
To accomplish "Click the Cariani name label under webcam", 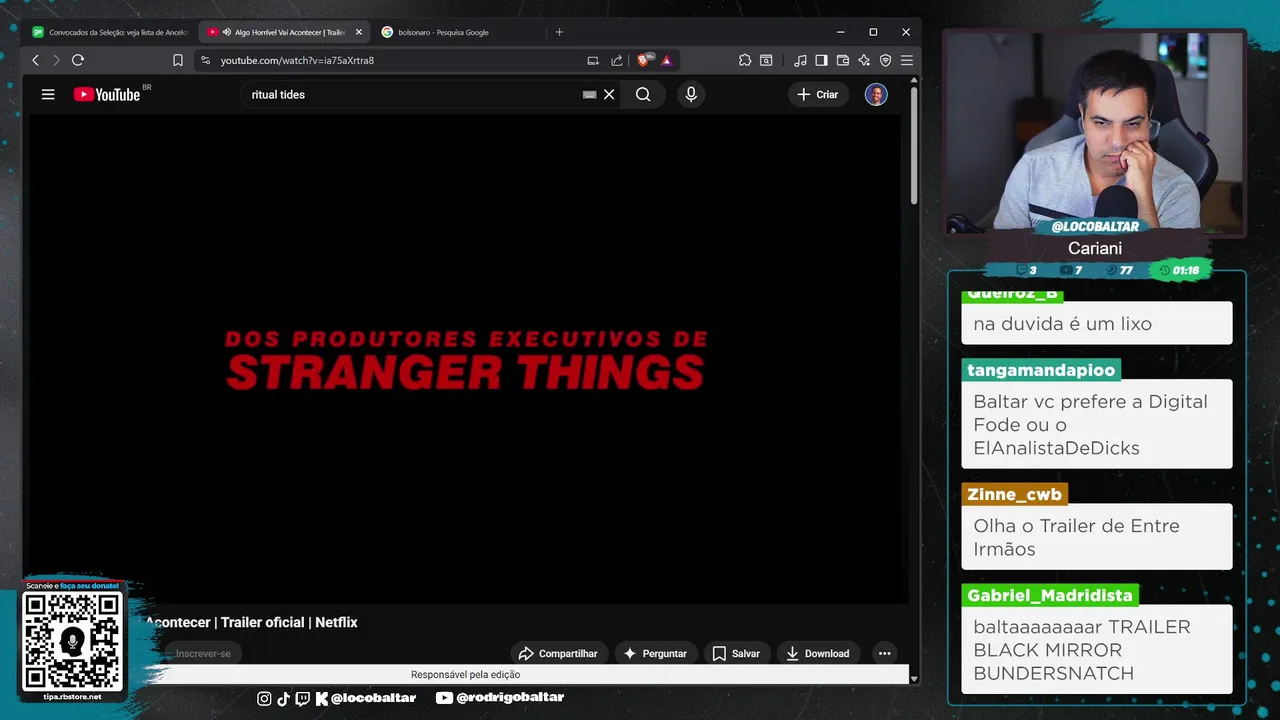I will (x=1095, y=248).
